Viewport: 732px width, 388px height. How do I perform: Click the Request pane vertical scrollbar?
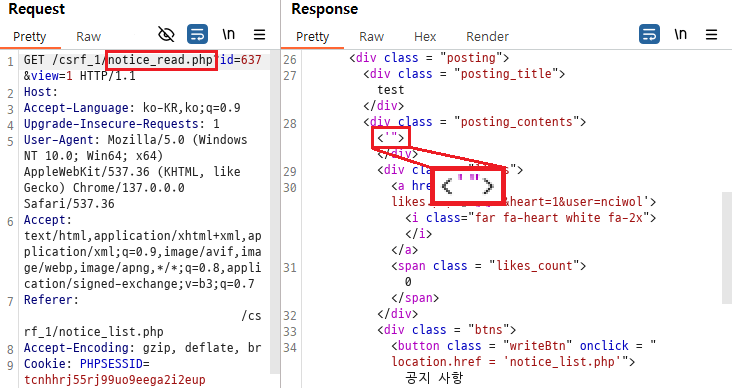[274, 212]
